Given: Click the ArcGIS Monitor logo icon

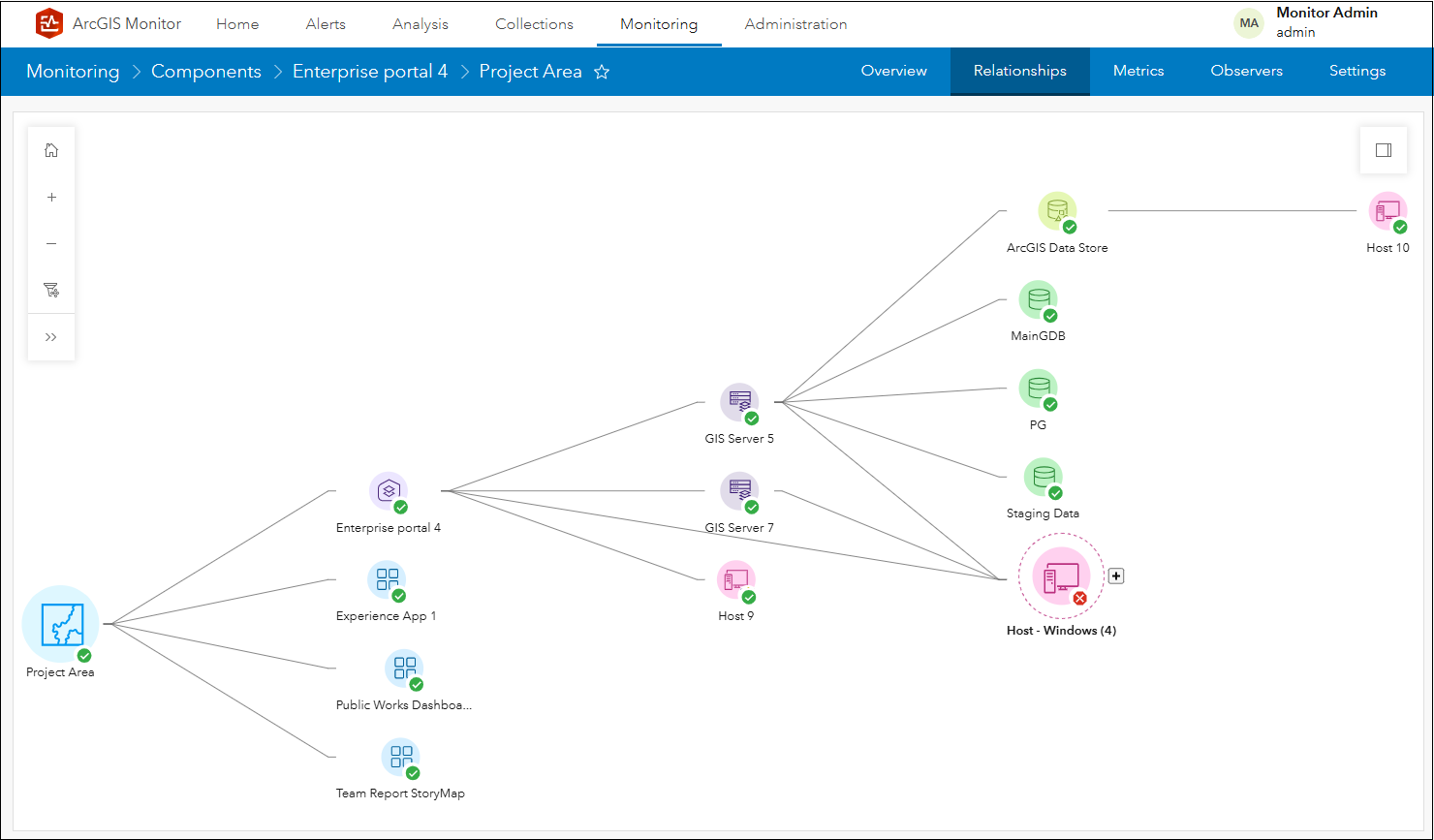Looking at the screenshot, I should pyautogui.click(x=48, y=23).
